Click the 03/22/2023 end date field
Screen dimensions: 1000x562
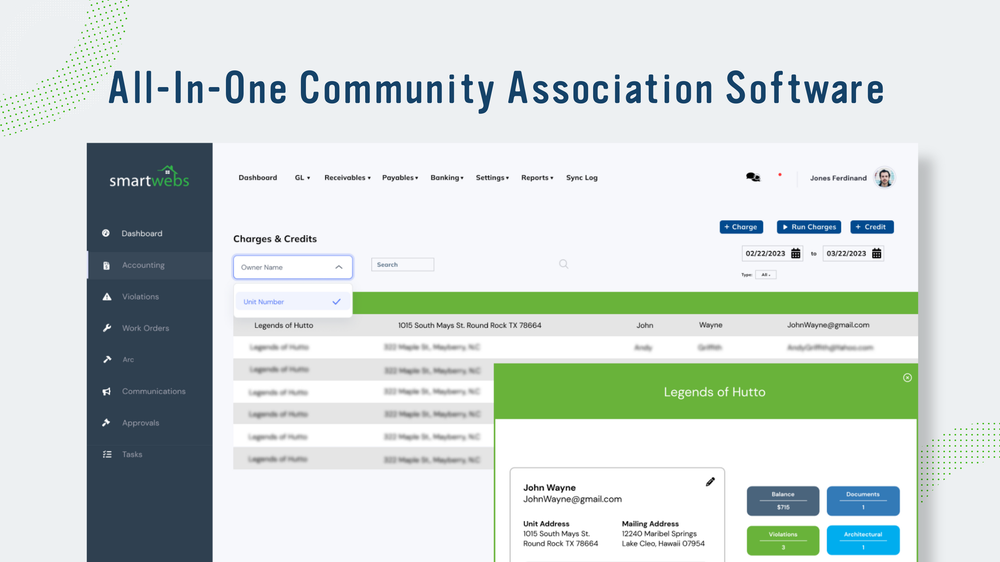tap(853, 253)
